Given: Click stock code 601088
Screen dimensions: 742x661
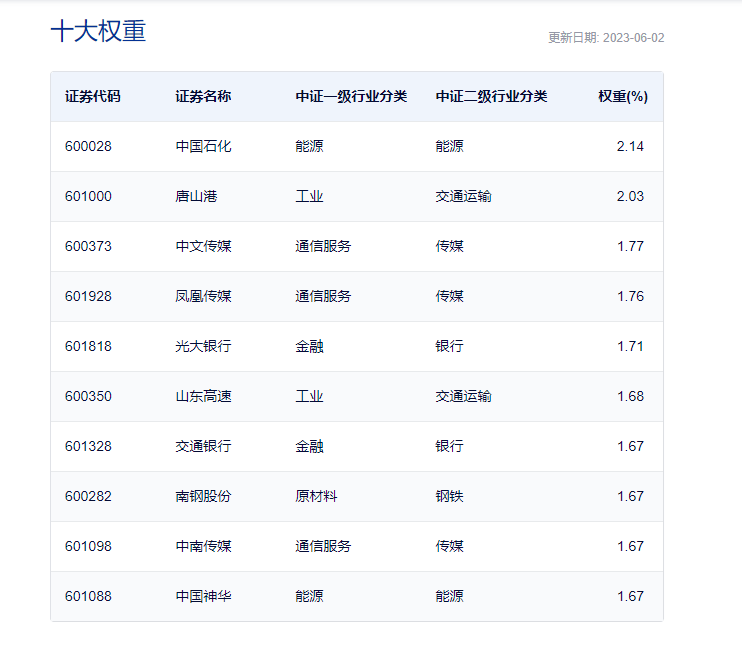Looking at the screenshot, I should (88, 596).
